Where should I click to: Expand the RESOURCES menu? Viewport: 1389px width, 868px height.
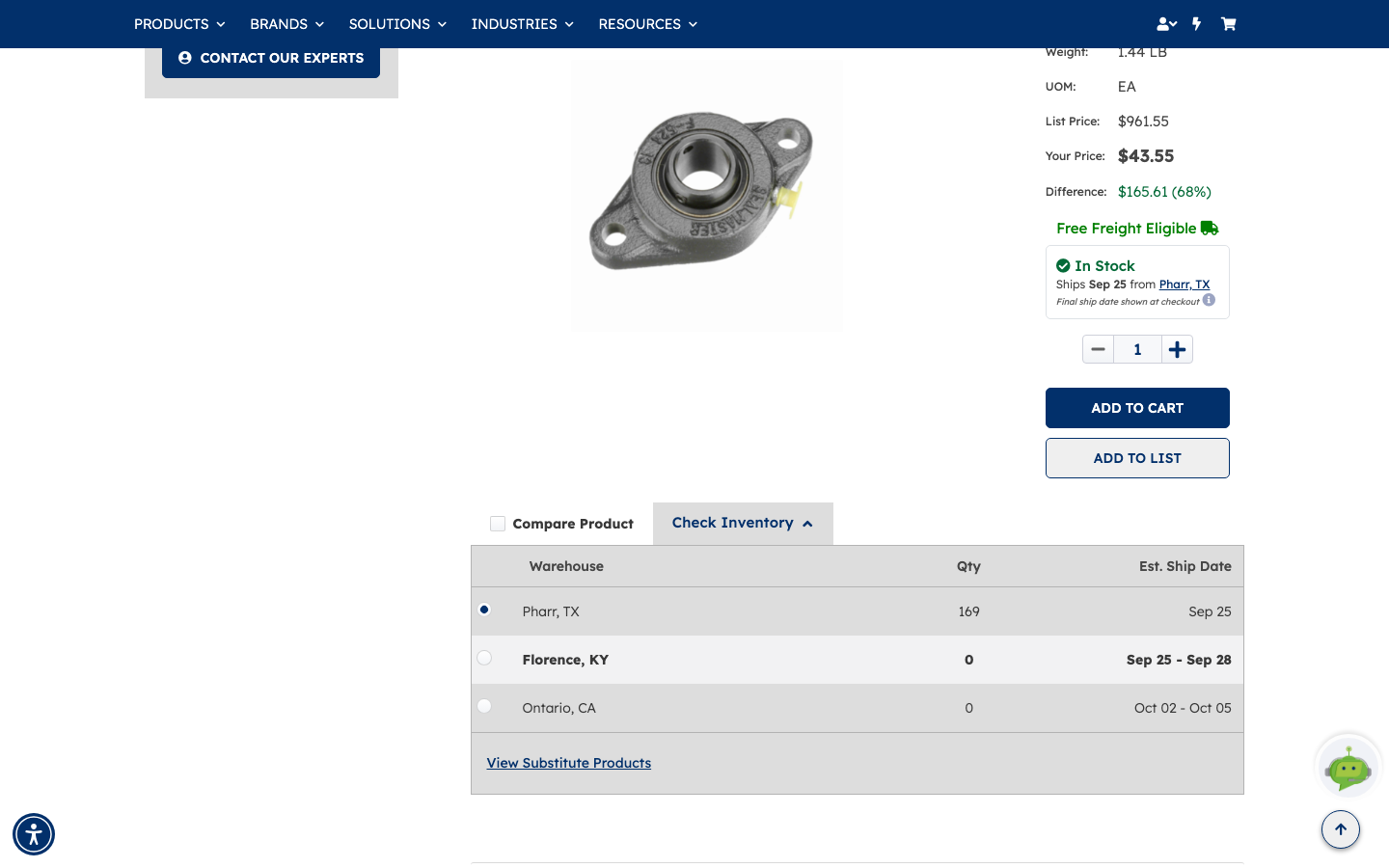click(647, 24)
